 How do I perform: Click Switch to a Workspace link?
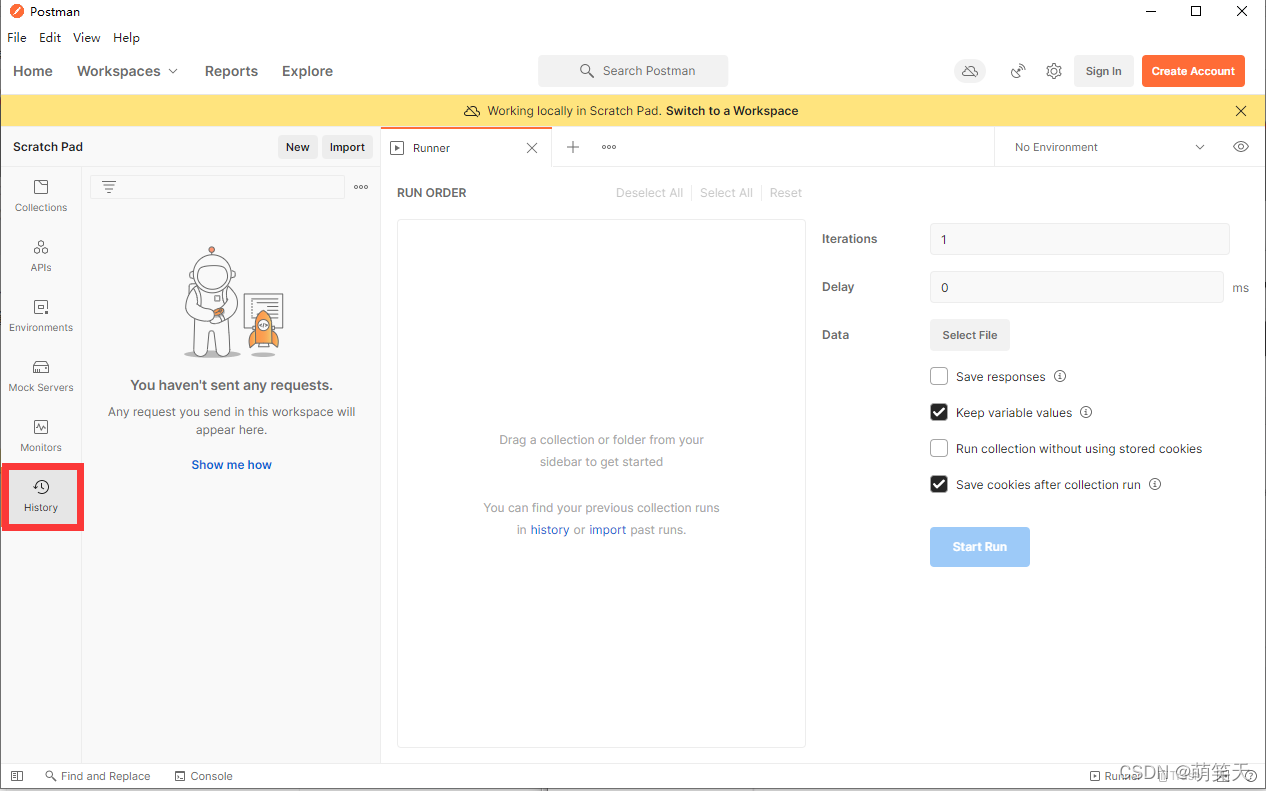click(x=732, y=111)
